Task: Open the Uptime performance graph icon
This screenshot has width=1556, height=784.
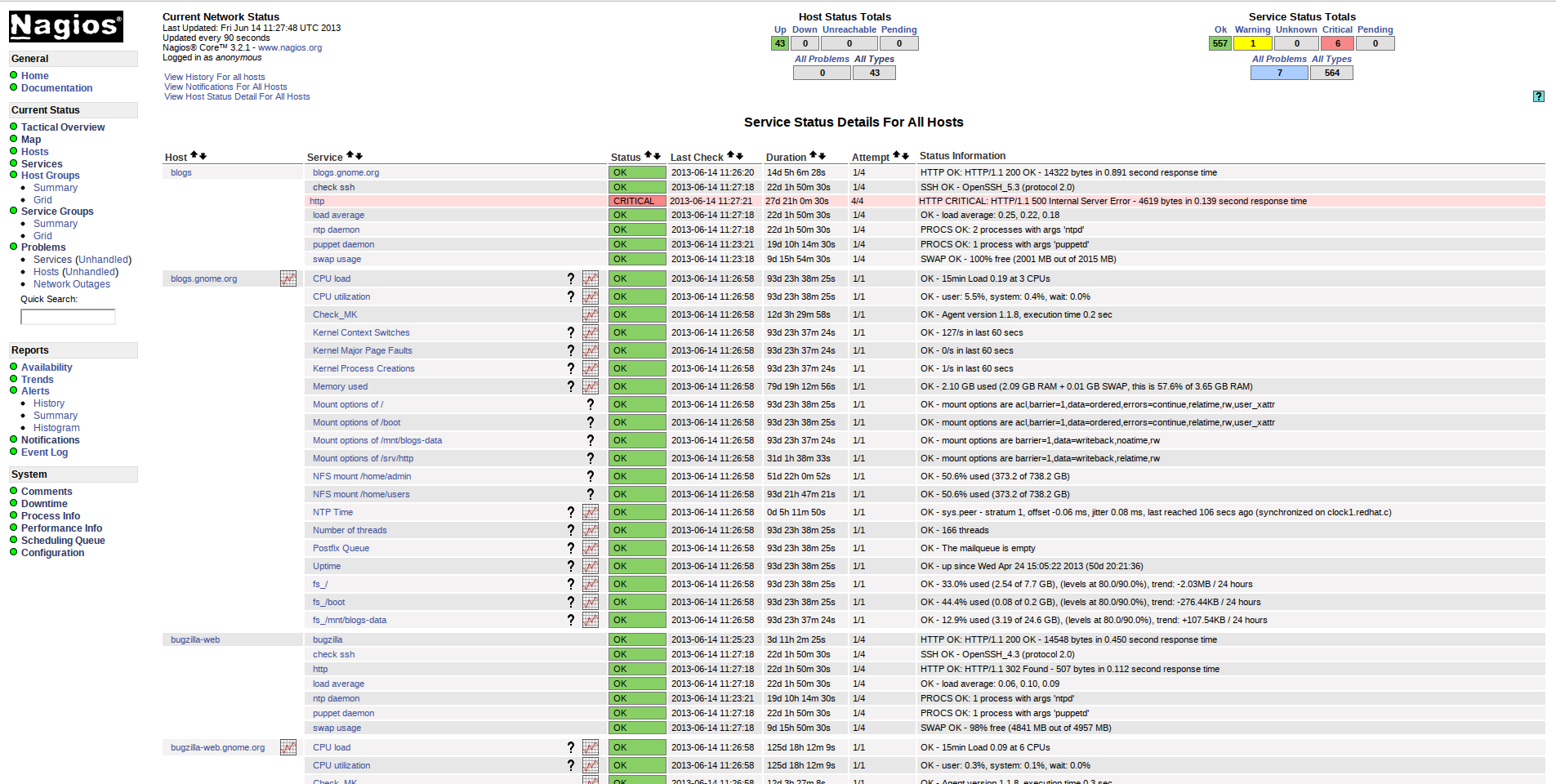Action: click(591, 566)
